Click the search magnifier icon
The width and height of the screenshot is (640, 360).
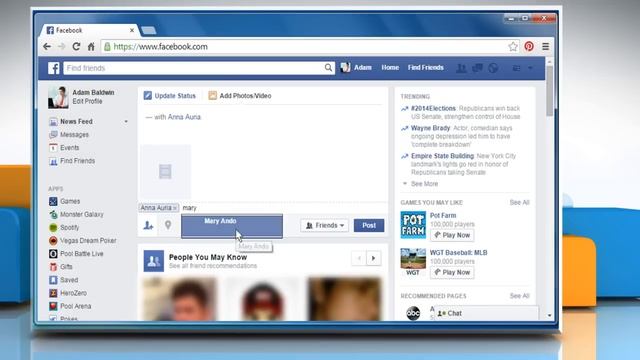[328, 68]
